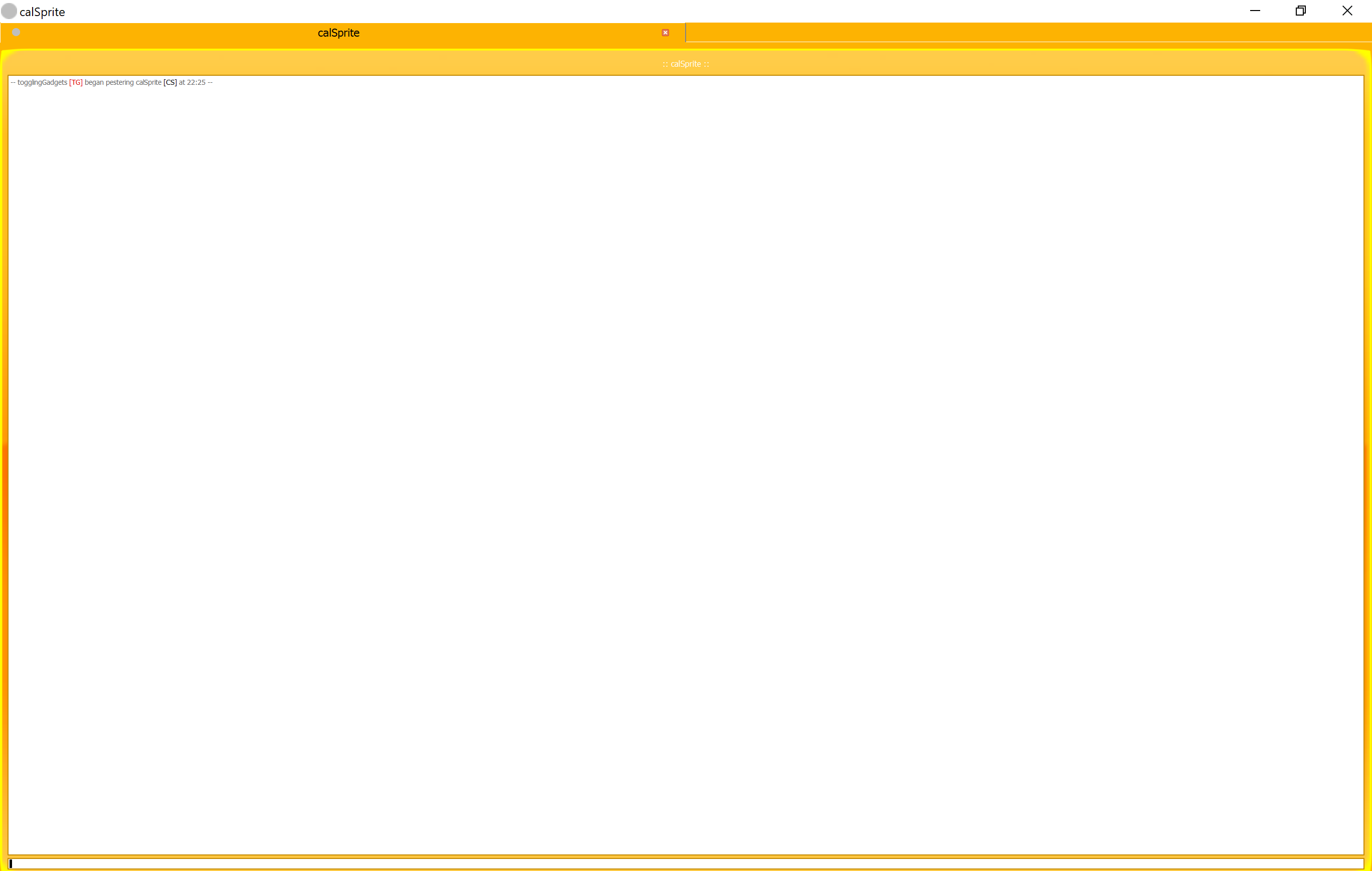
Task: Click the gray mood icon on calSprite tab
Action: pyautogui.click(x=16, y=33)
